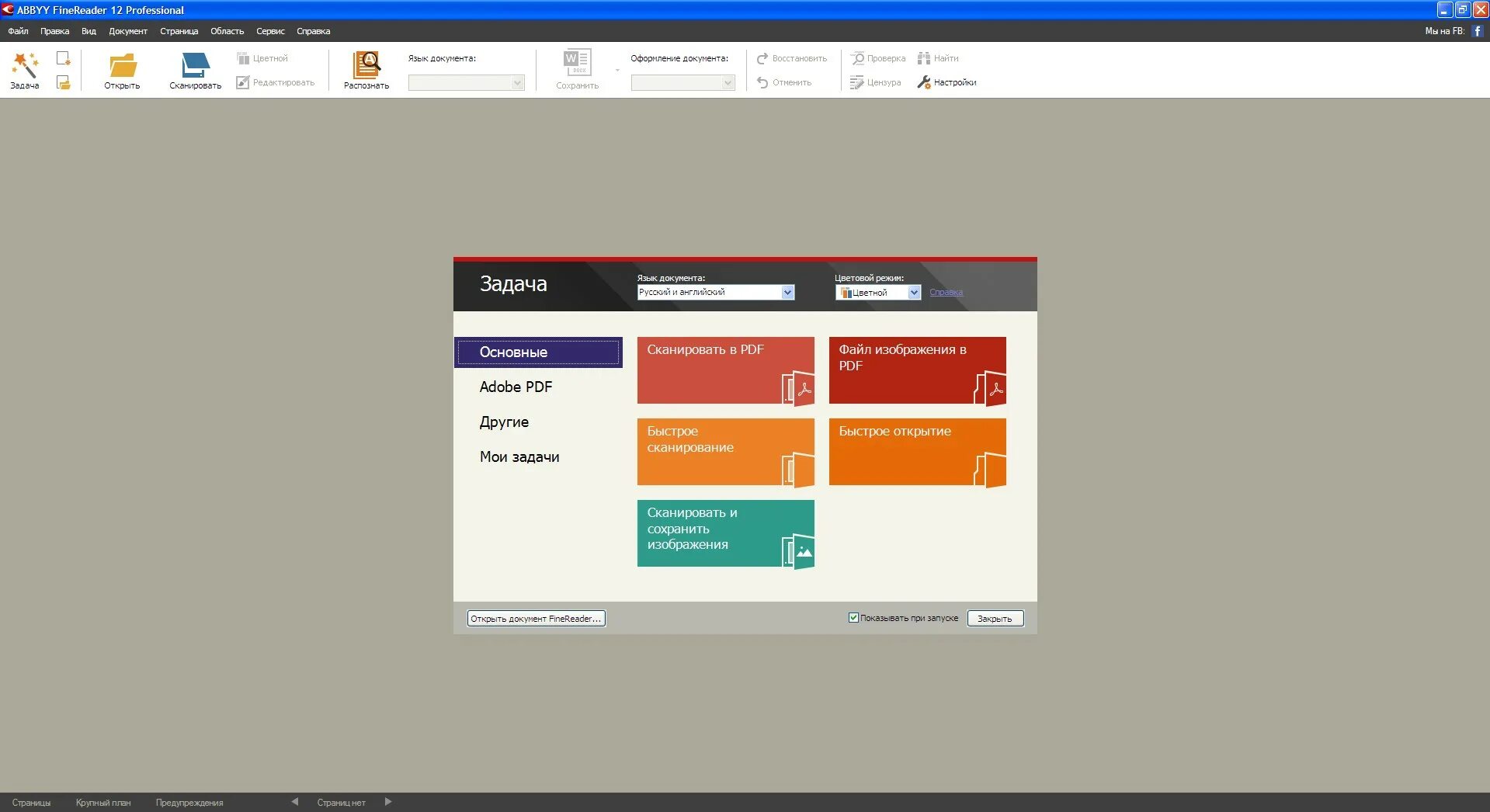Click the Проверка verification toolbar item
The width and height of the screenshot is (1490, 812).
pyautogui.click(x=878, y=58)
